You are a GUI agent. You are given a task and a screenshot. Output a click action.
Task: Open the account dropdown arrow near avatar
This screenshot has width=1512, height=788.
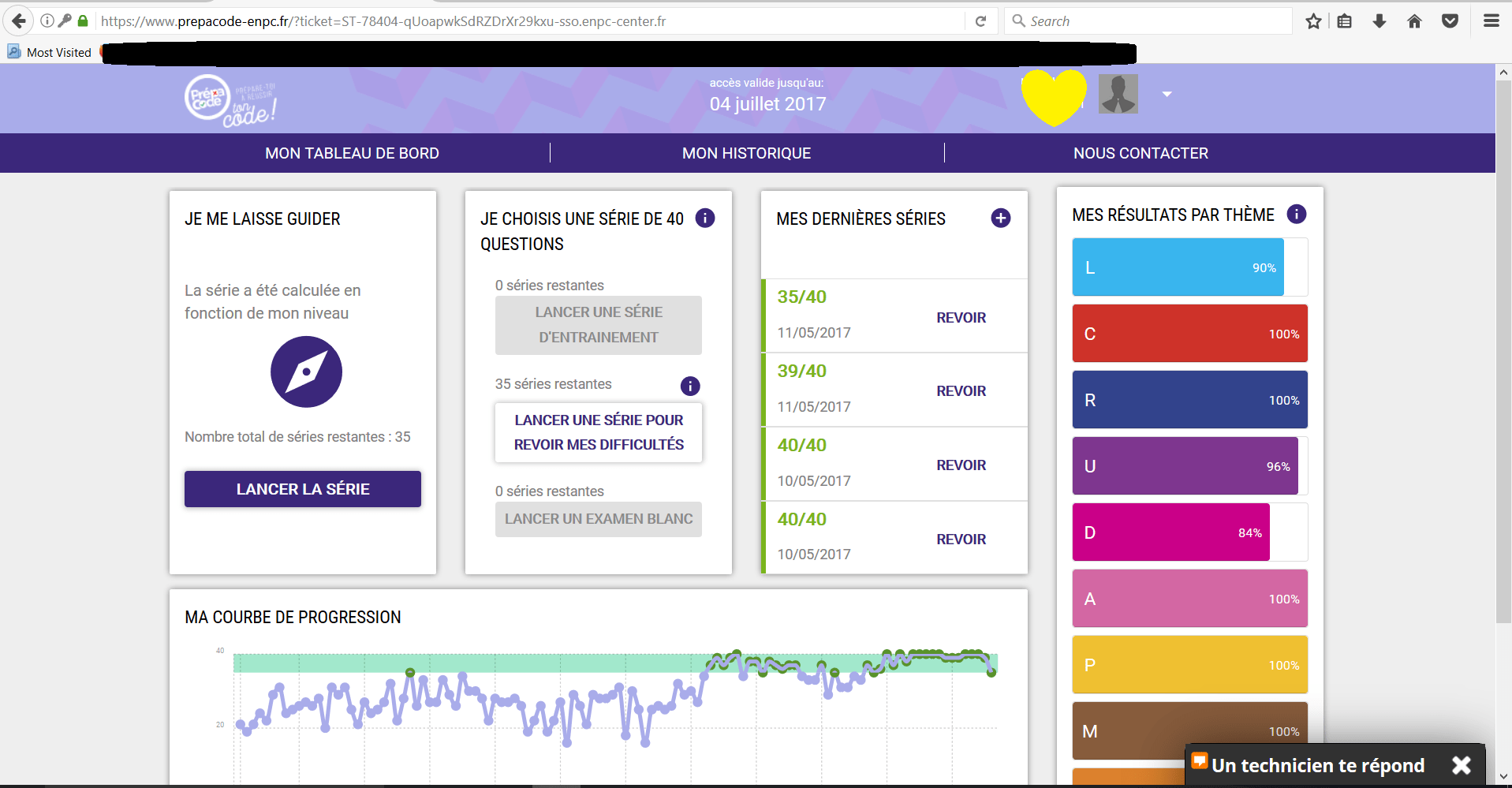pyautogui.click(x=1167, y=94)
